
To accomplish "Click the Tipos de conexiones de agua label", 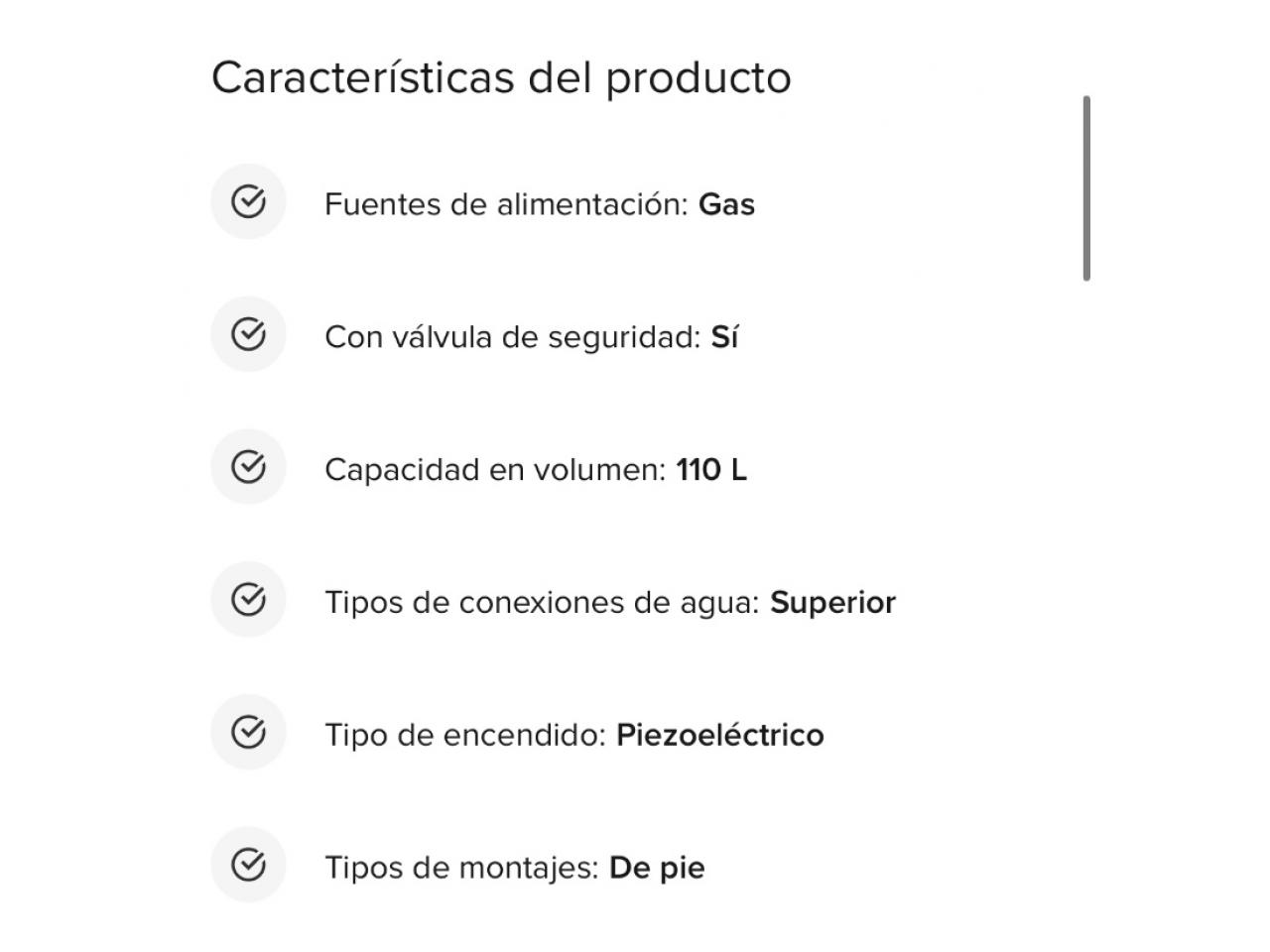I will [x=542, y=603].
